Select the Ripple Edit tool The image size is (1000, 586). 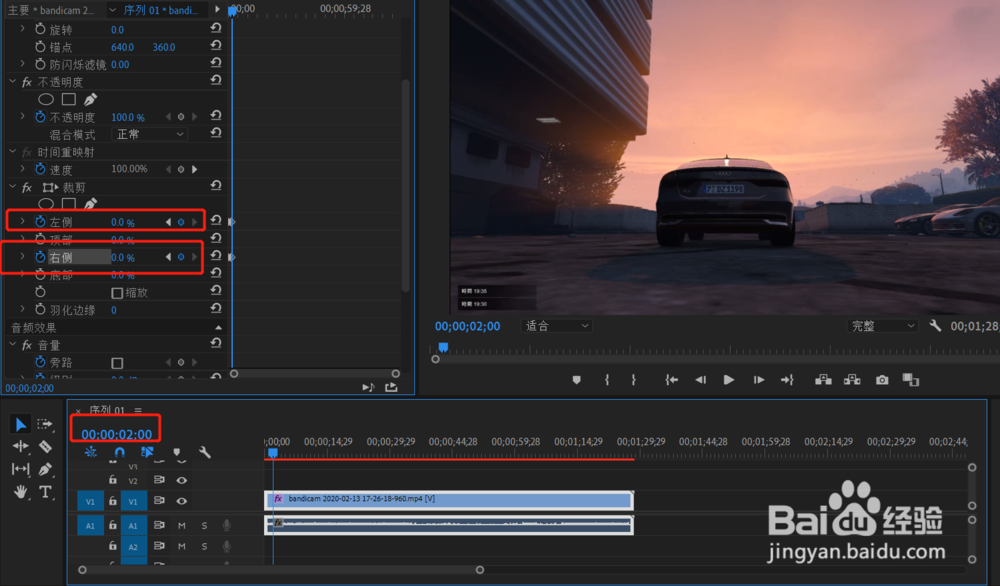[x=20, y=446]
